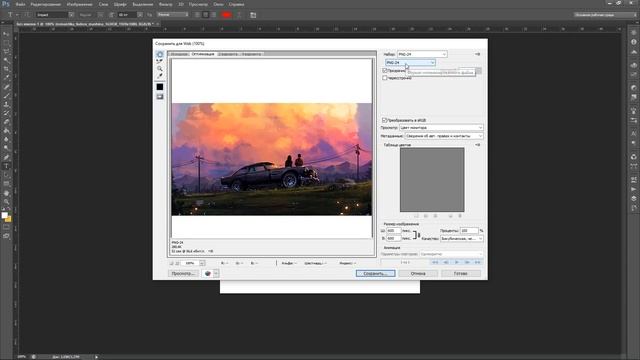
Task: Click the toggle character panel icon
Action: [x=253, y=15]
